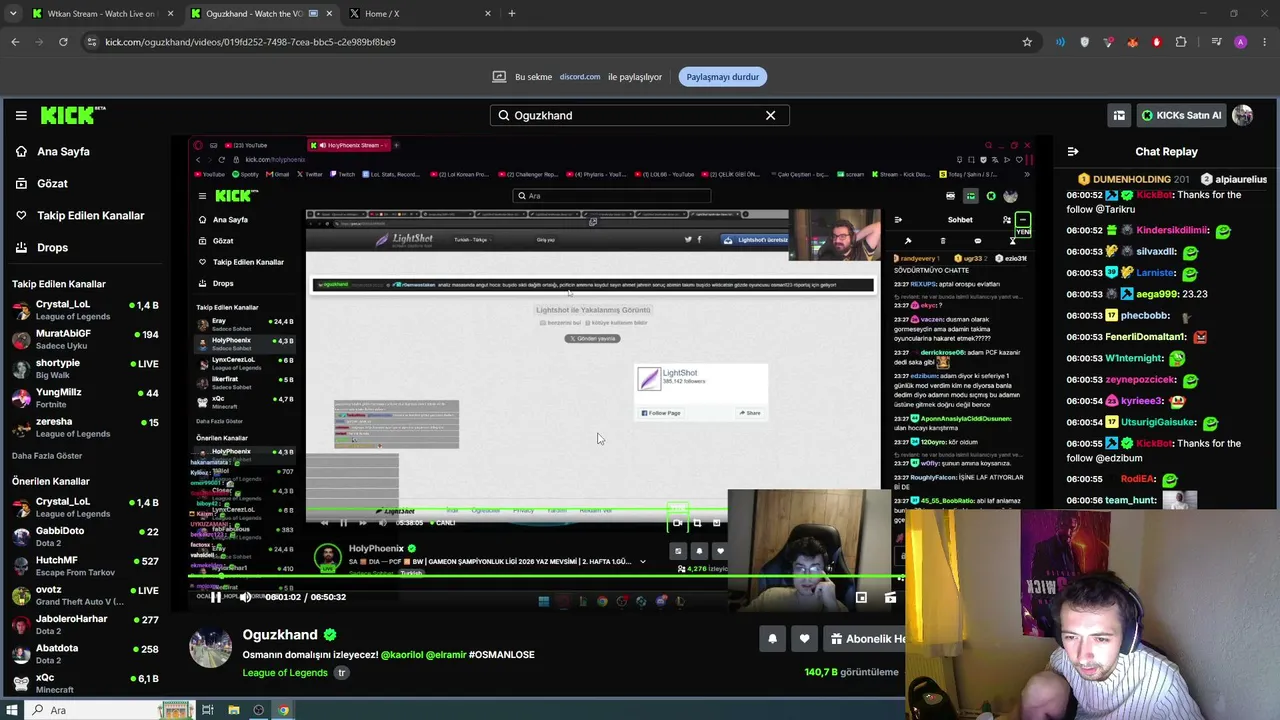Viewport: 1280px width, 720px height.
Task: Open the Kick drops chest icon
Action: click(1119, 115)
